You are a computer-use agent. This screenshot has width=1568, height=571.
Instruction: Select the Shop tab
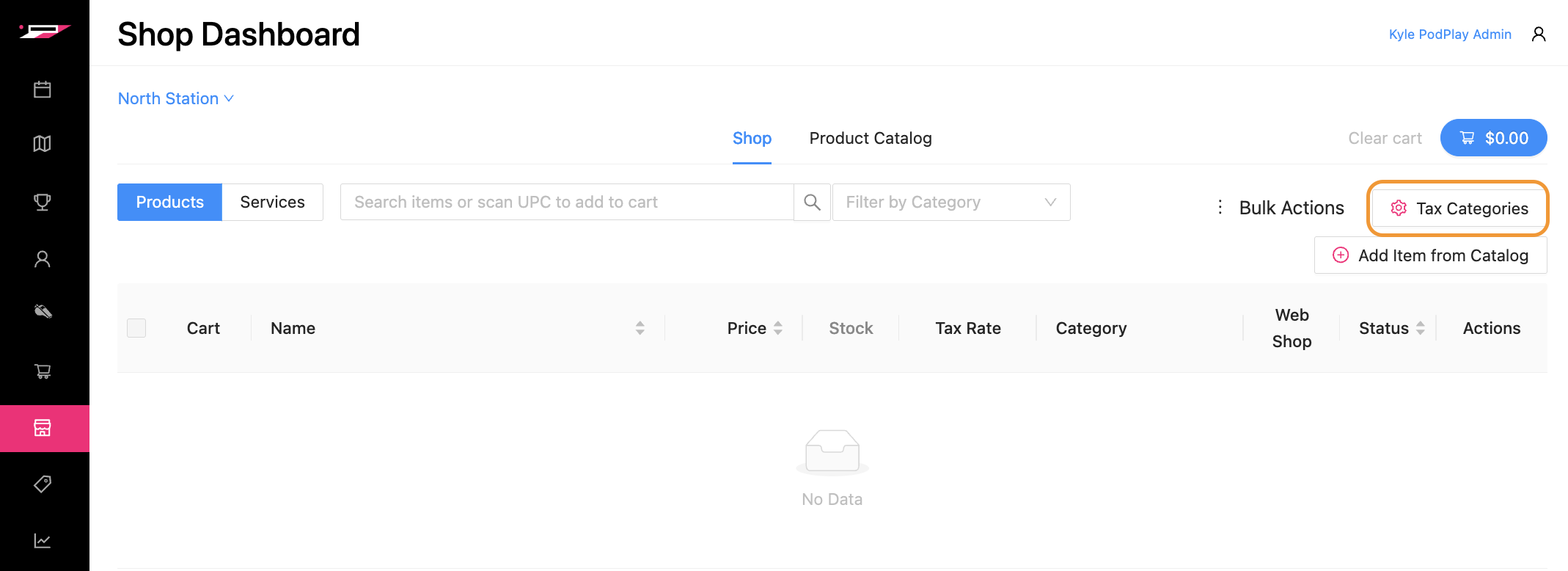tap(752, 138)
